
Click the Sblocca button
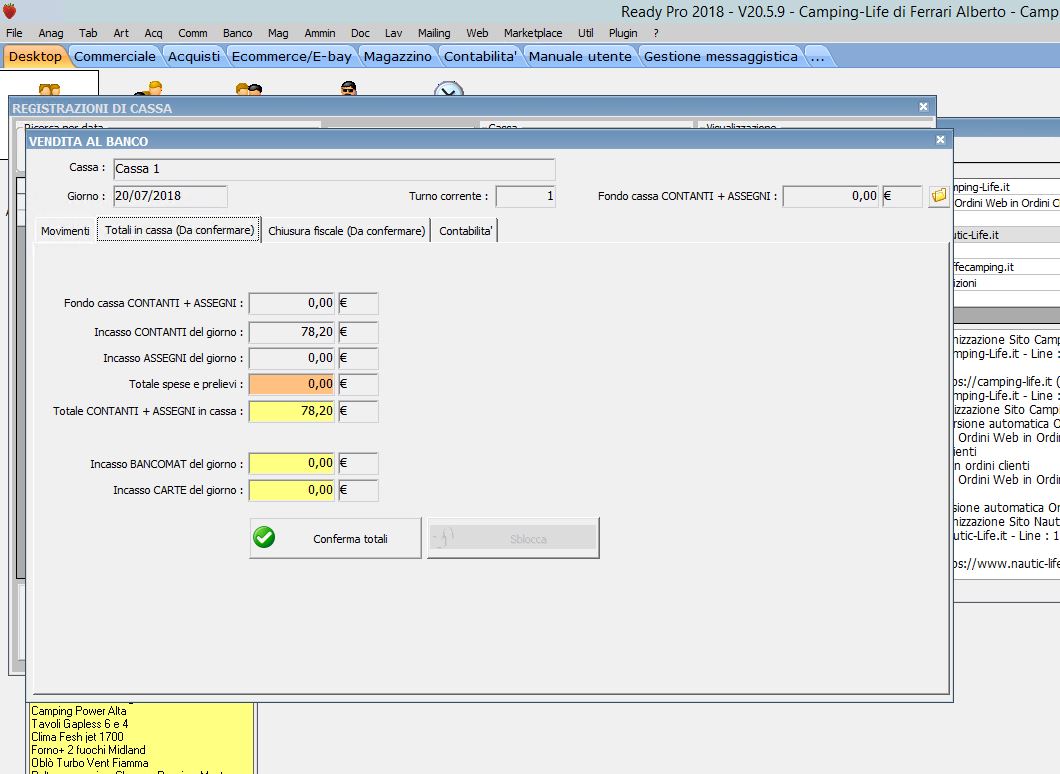pyautogui.click(x=513, y=538)
